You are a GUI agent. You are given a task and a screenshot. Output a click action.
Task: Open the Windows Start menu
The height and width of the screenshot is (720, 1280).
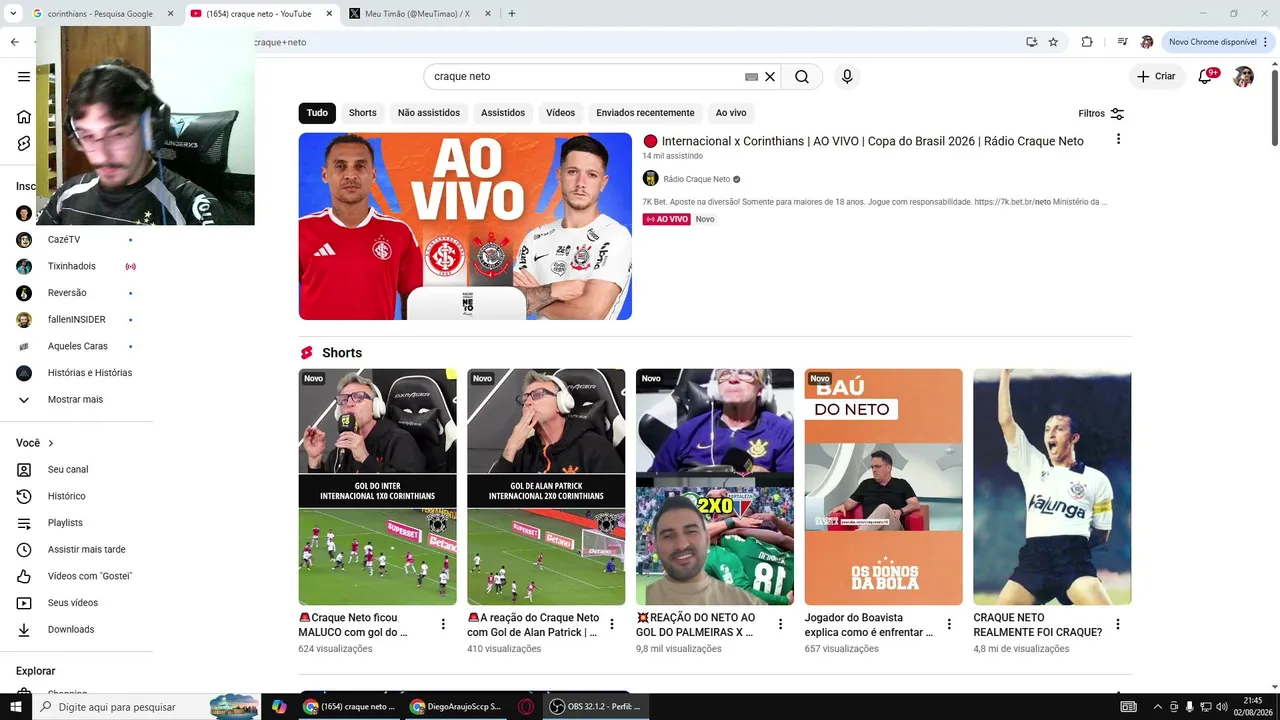click(x=15, y=707)
